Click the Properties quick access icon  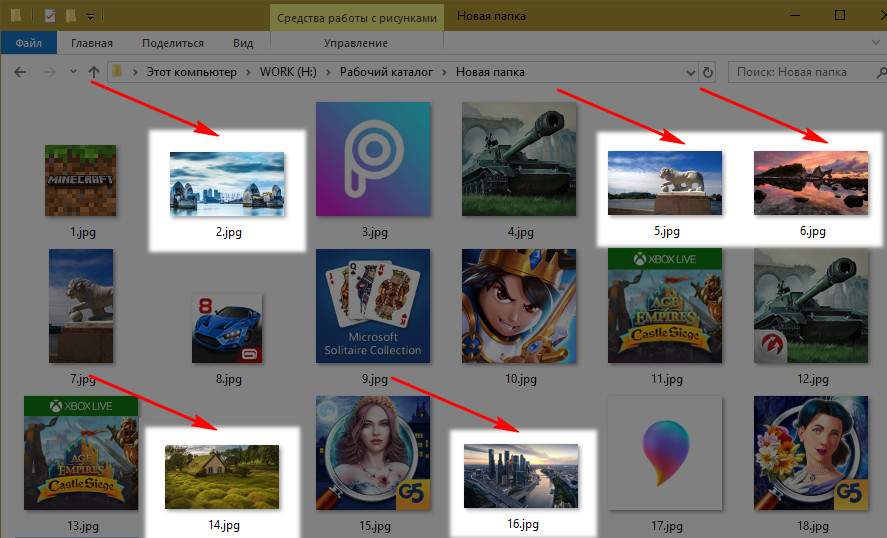(x=50, y=16)
